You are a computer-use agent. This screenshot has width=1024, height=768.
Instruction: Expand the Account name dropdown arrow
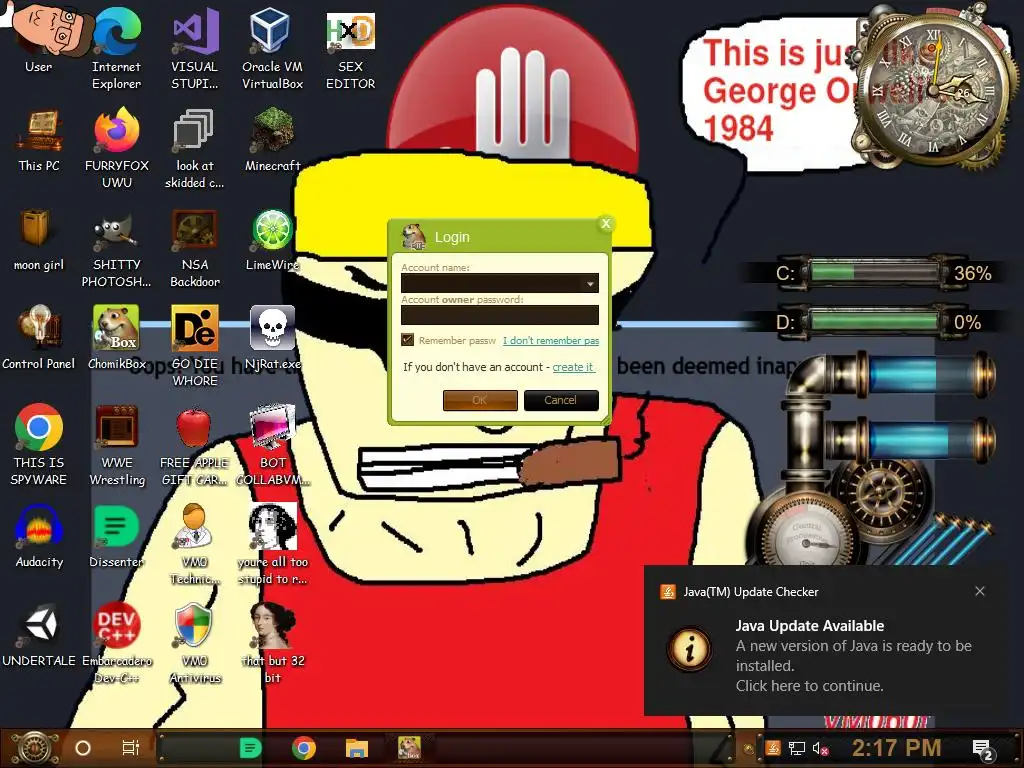coord(590,283)
